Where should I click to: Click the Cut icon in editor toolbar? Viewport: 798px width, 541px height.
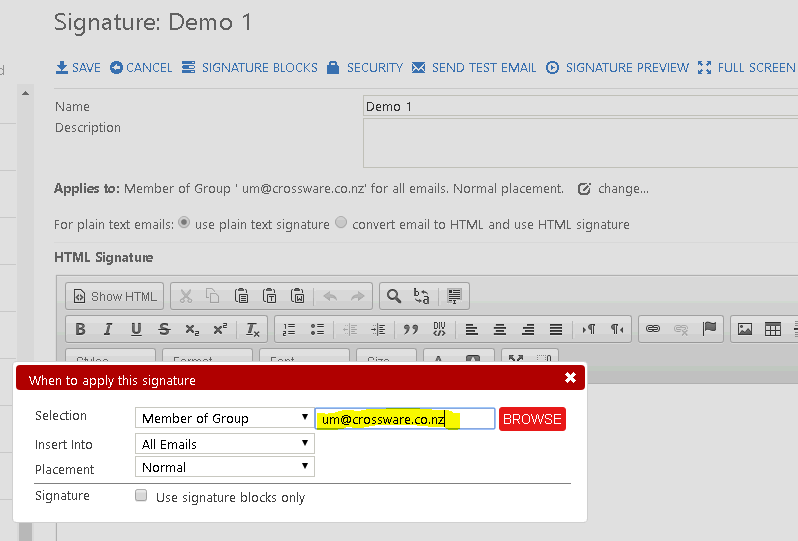[x=186, y=296]
